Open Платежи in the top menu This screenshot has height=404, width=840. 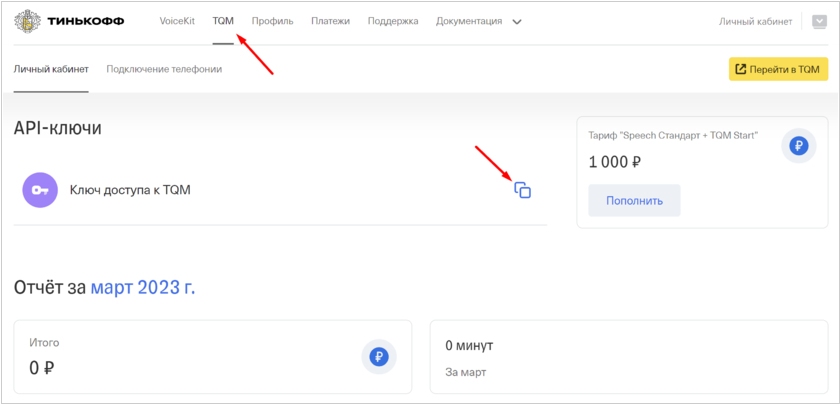(x=331, y=21)
